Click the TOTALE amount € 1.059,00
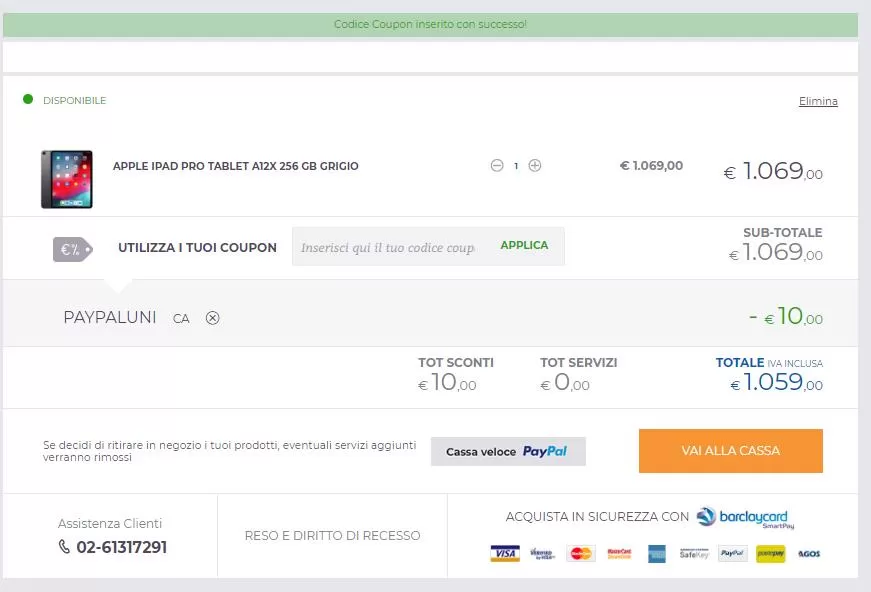This screenshot has height=592, width=871. pyautogui.click(x=776, y=382)
